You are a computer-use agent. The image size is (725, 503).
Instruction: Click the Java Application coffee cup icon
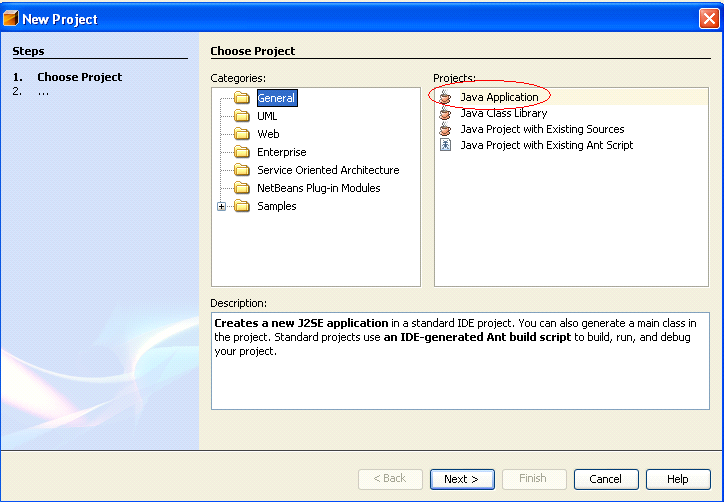445,97
